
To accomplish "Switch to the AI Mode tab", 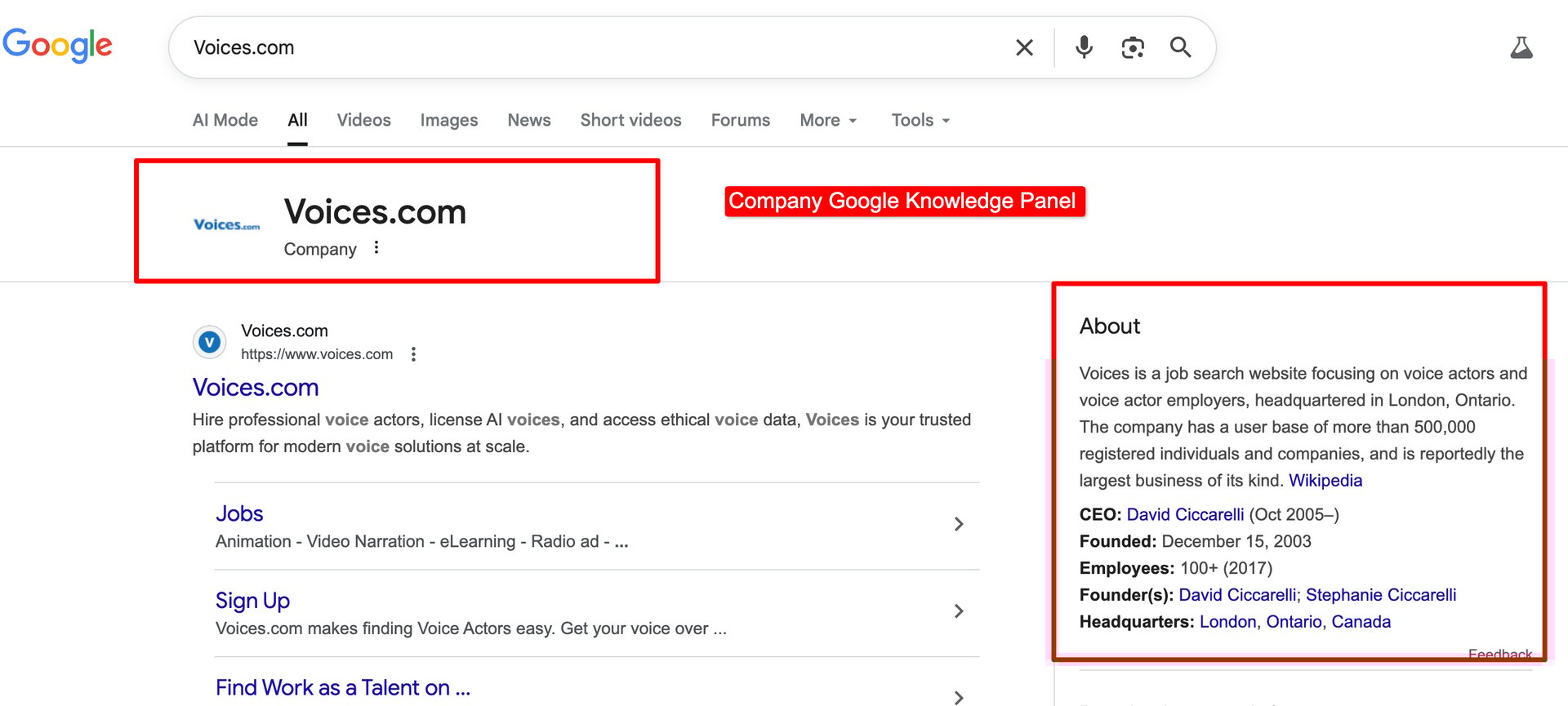I will pyautogui.click(x=225, y=120).
